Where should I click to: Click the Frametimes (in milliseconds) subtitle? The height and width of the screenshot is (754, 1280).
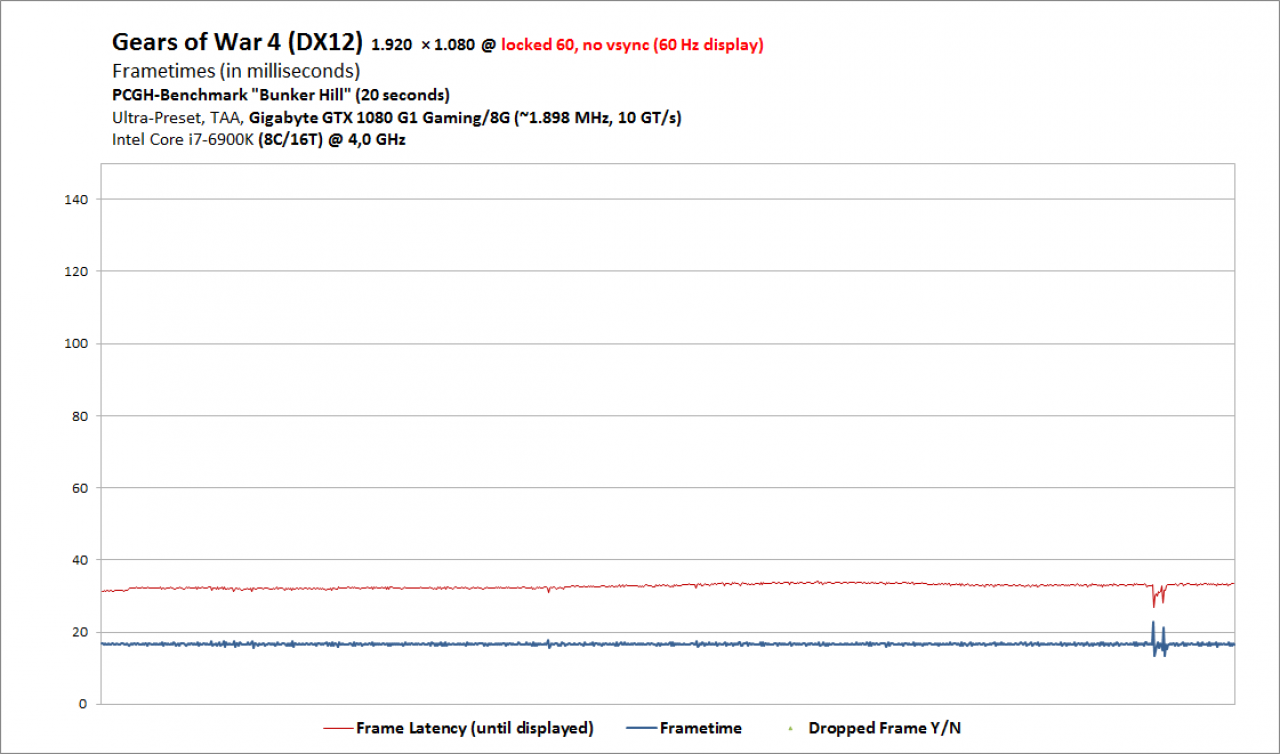coord(236,71)
